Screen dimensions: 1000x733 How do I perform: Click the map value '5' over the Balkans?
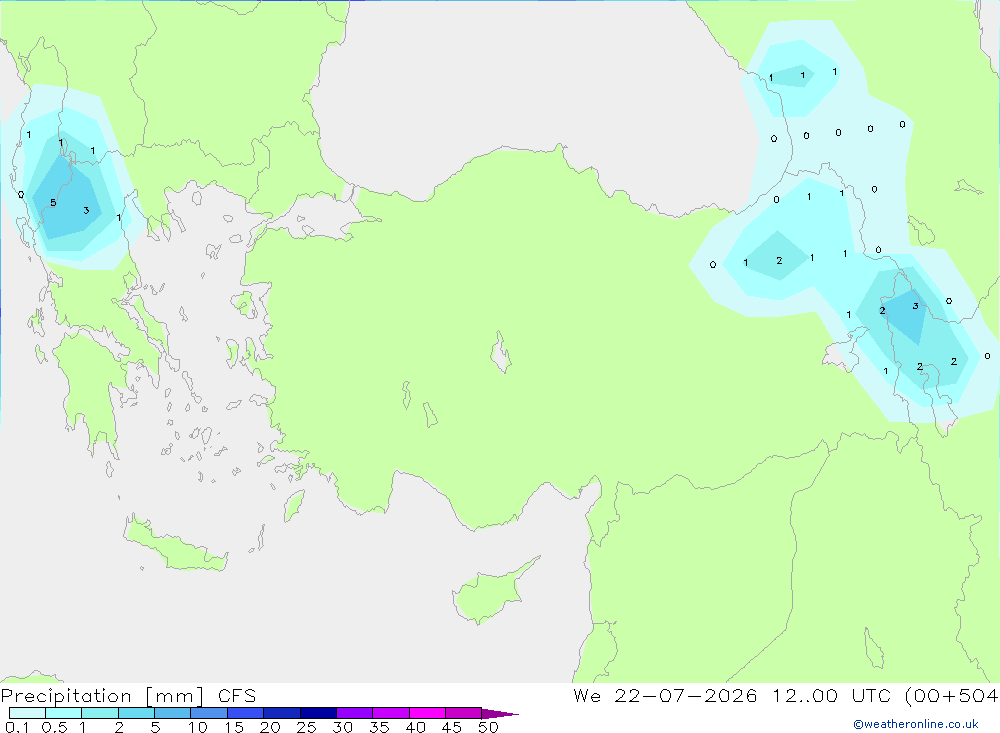pos(53,203)
